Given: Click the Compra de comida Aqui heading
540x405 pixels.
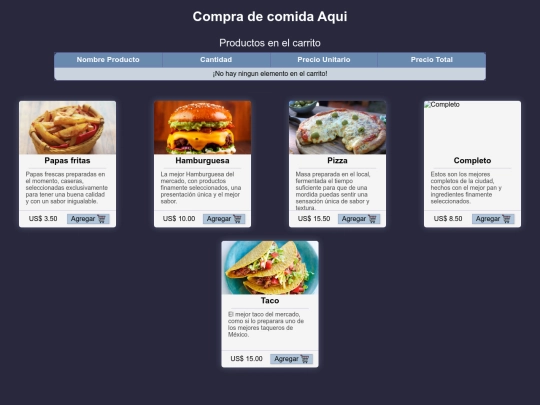Looking at the screenshot, I should pos(270,17).
